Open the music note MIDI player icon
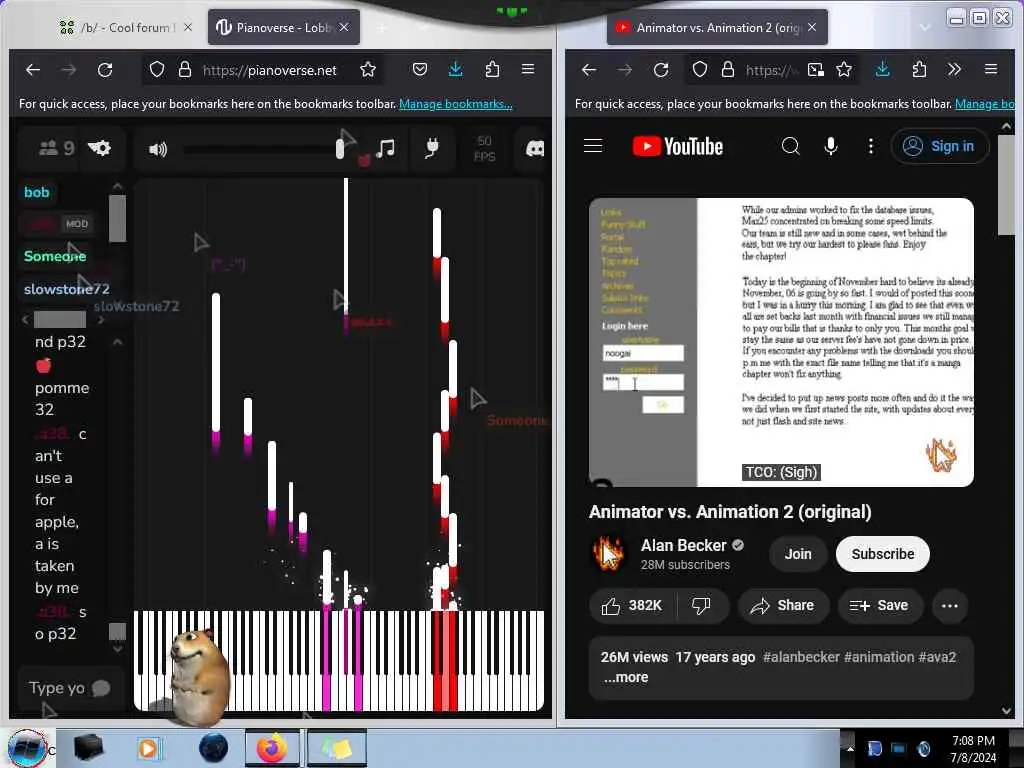The height and width of the screenshot is (768, 1024). click(385, 149)
